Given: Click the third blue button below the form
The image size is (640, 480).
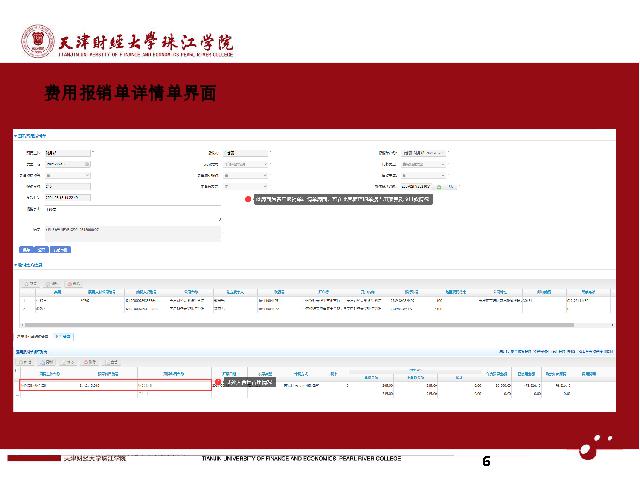Looking at the screenshot, I should click(x=60, y=248).
